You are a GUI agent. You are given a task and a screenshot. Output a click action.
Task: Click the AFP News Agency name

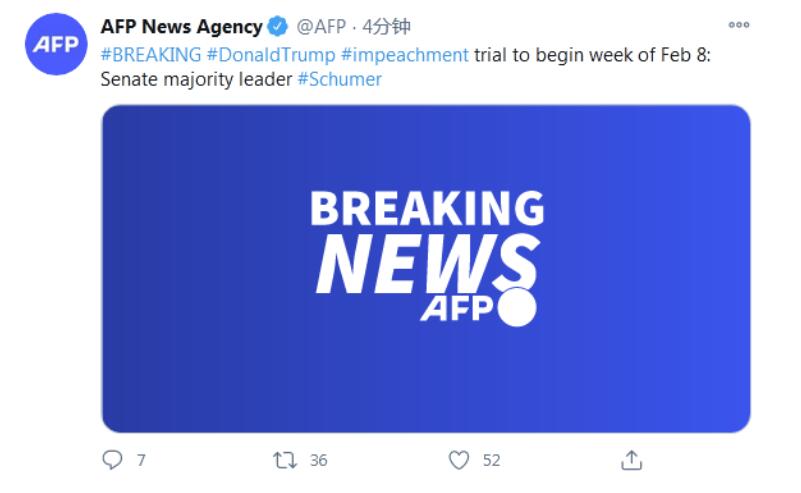click(x=181, y=26)
